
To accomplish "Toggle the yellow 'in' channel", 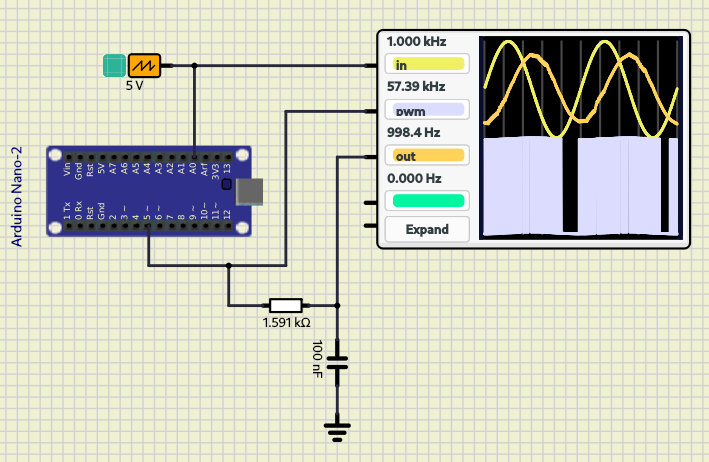I will point(426,65).
